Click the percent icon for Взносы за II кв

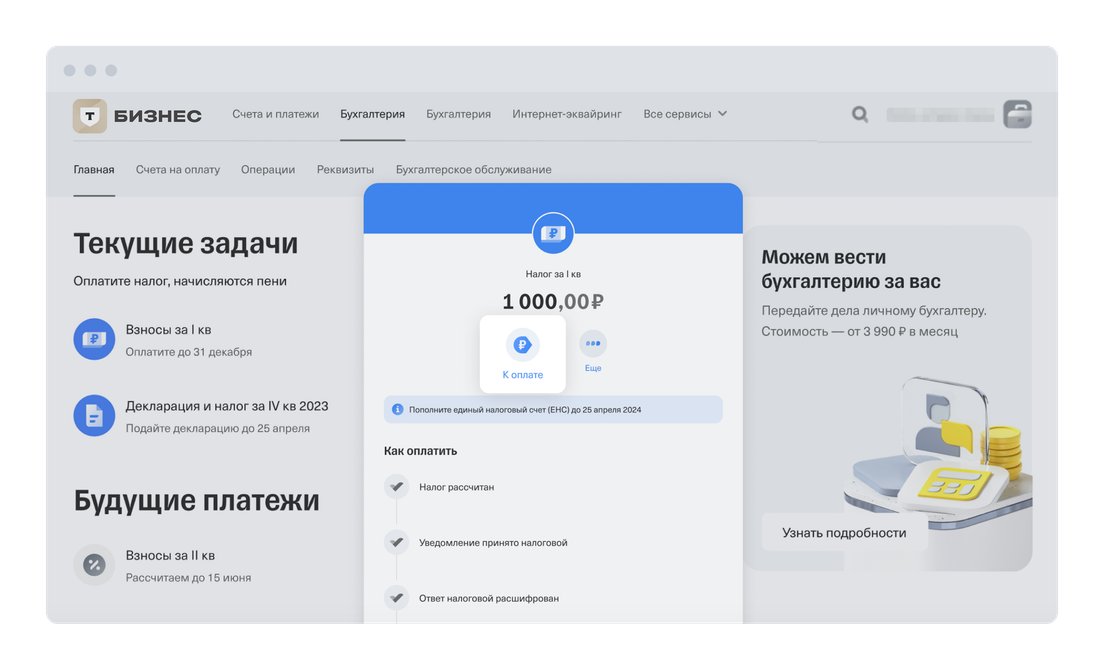click(94, 564)
